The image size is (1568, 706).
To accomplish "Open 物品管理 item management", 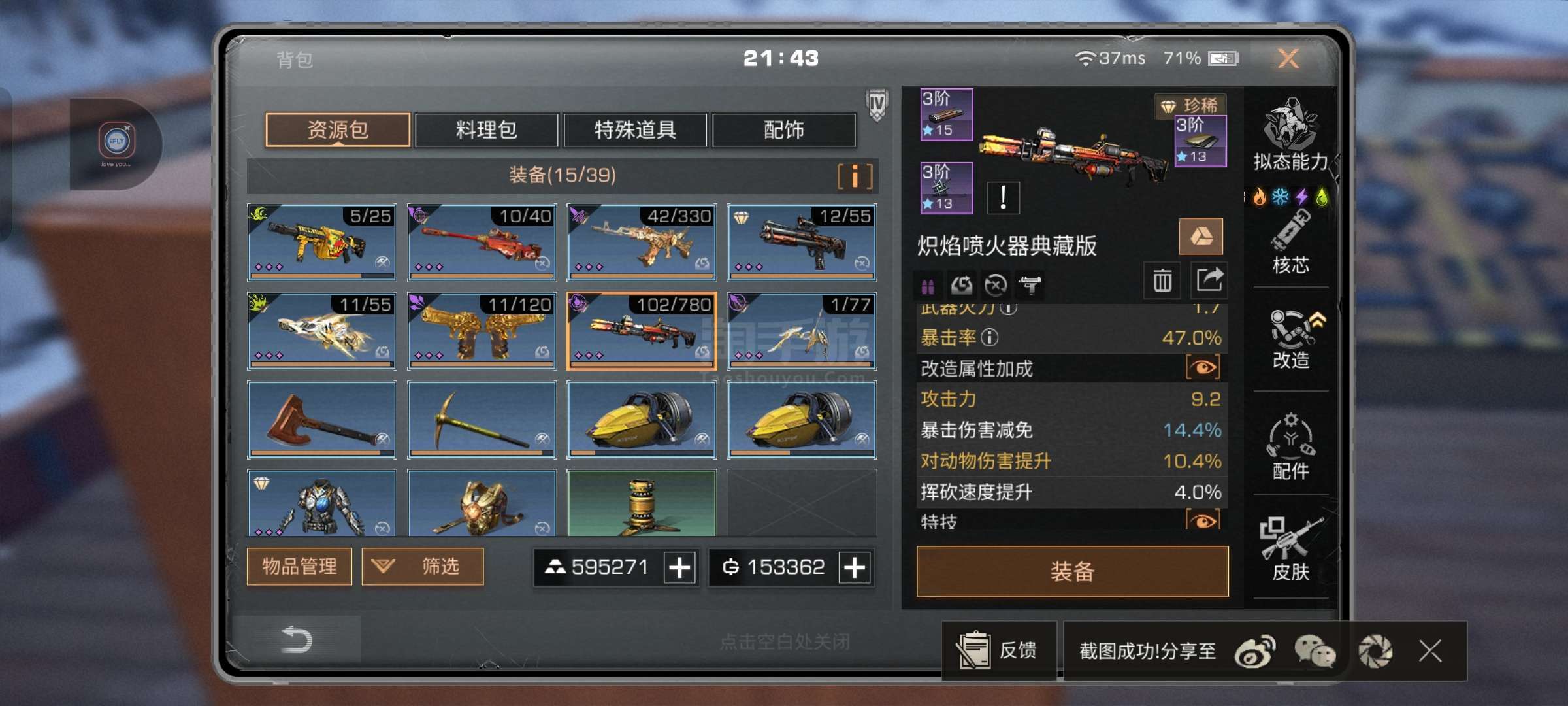I will click(300, 566).
